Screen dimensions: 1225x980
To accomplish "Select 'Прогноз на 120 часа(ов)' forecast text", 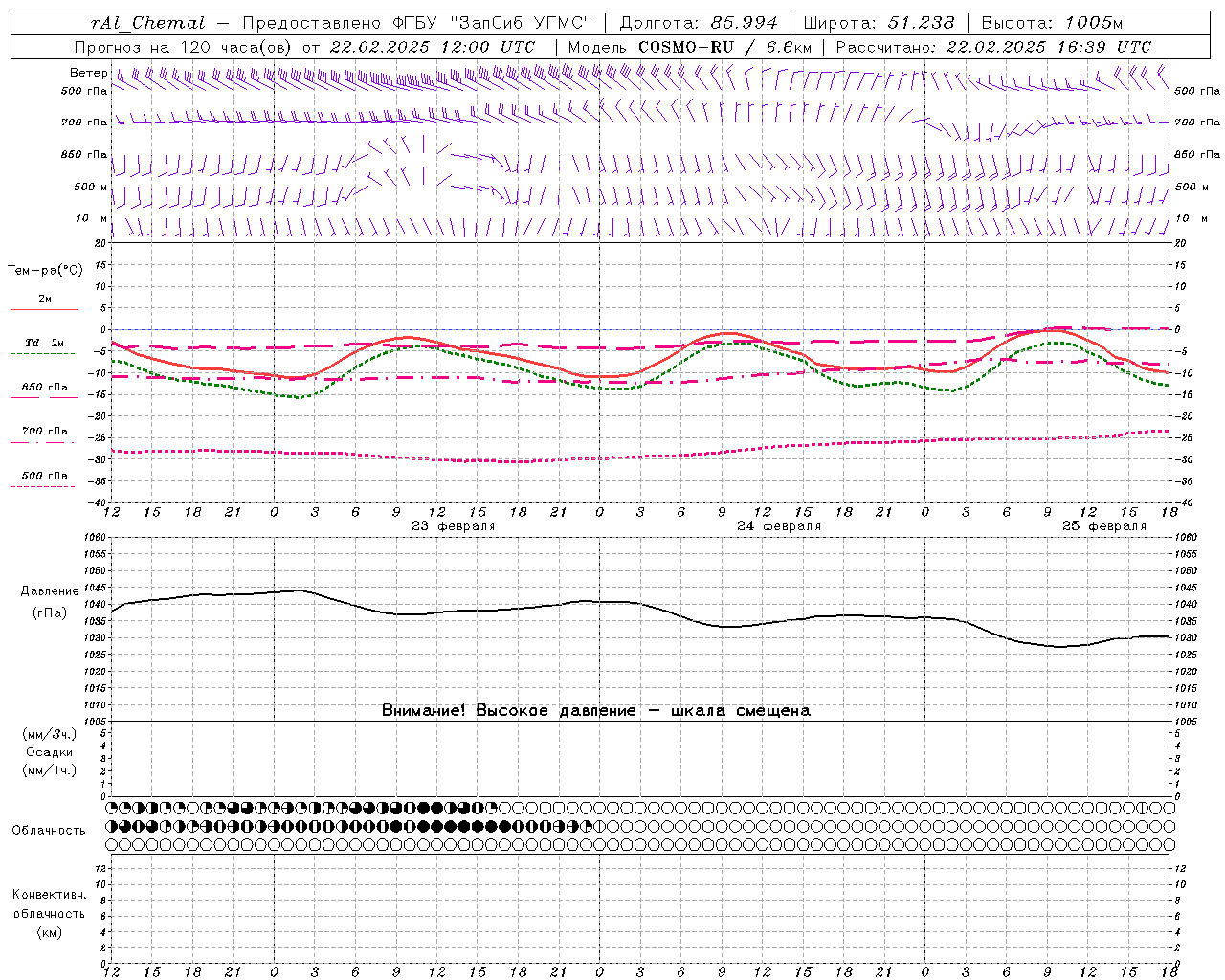I will coord(184,47).
